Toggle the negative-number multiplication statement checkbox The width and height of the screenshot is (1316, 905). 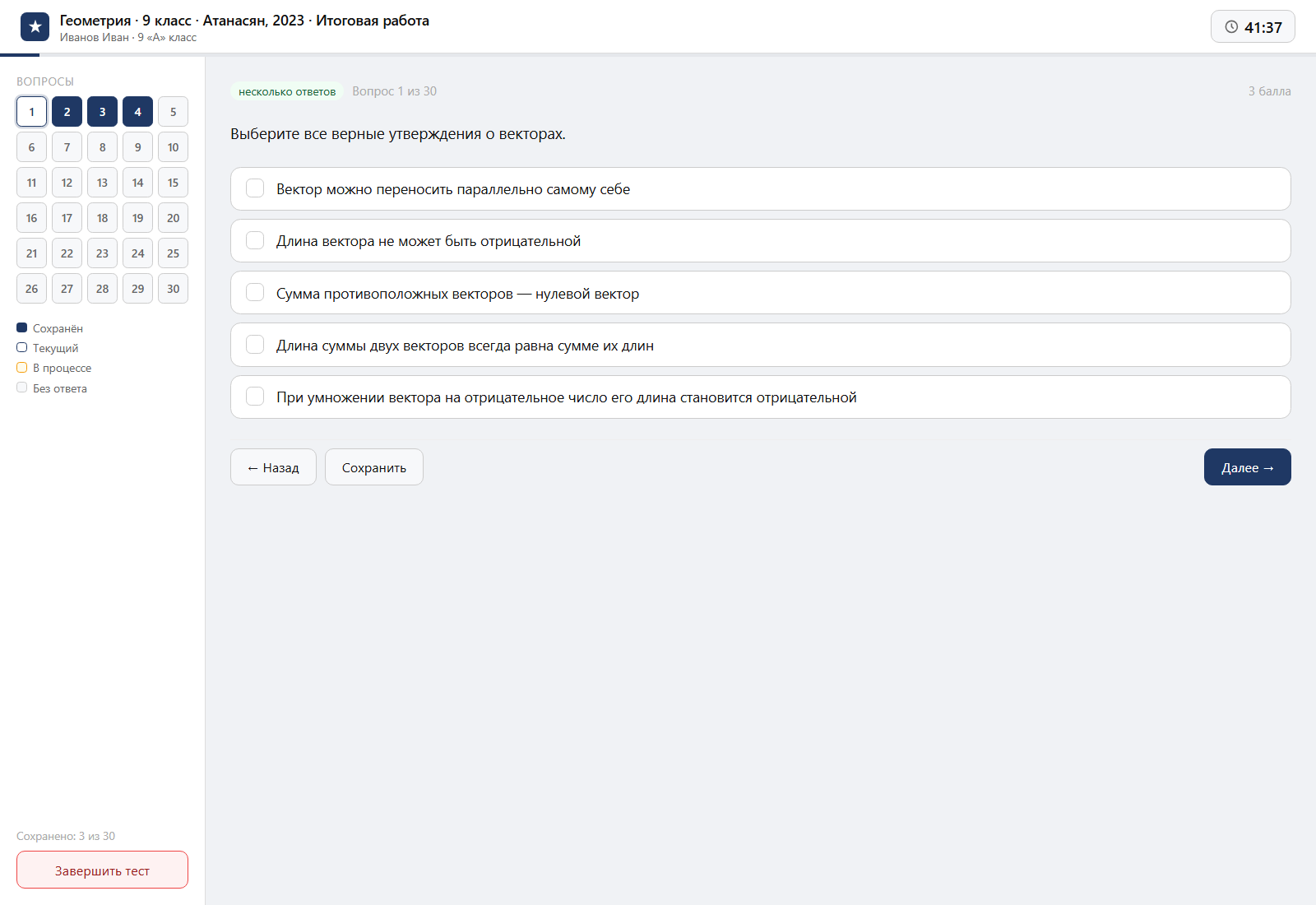click(255, 397)
